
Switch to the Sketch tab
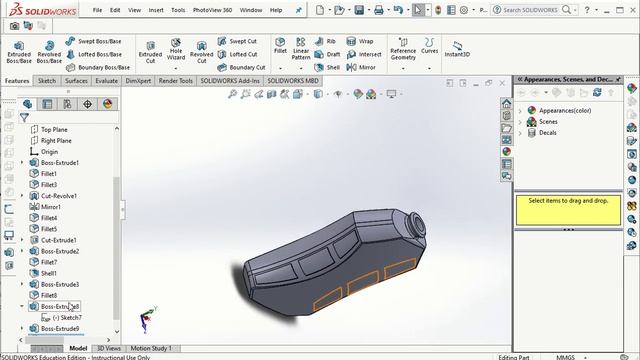click(x=47, y=81)
